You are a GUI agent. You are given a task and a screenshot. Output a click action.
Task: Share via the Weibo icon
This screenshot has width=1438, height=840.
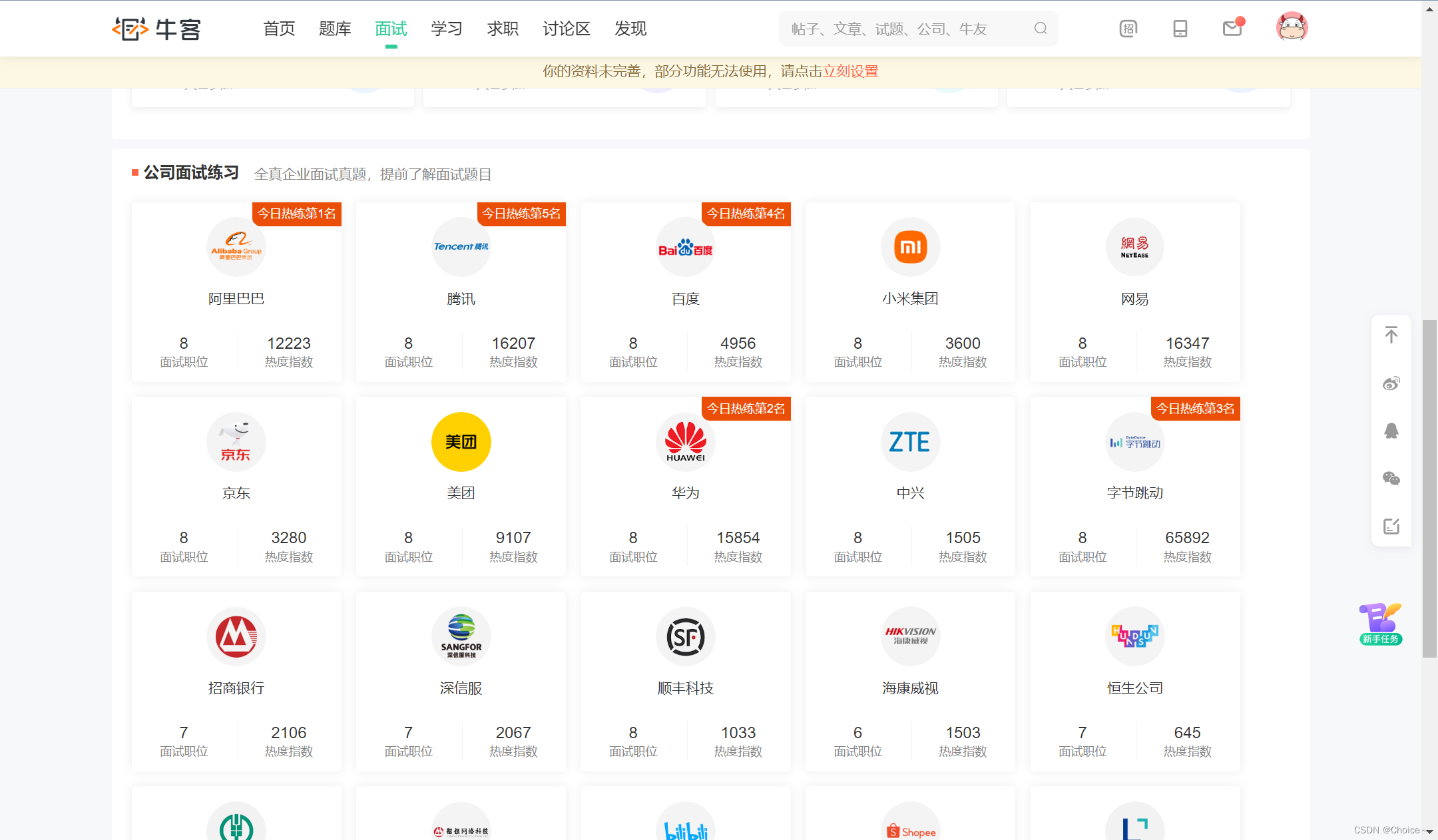point(1391,383)
